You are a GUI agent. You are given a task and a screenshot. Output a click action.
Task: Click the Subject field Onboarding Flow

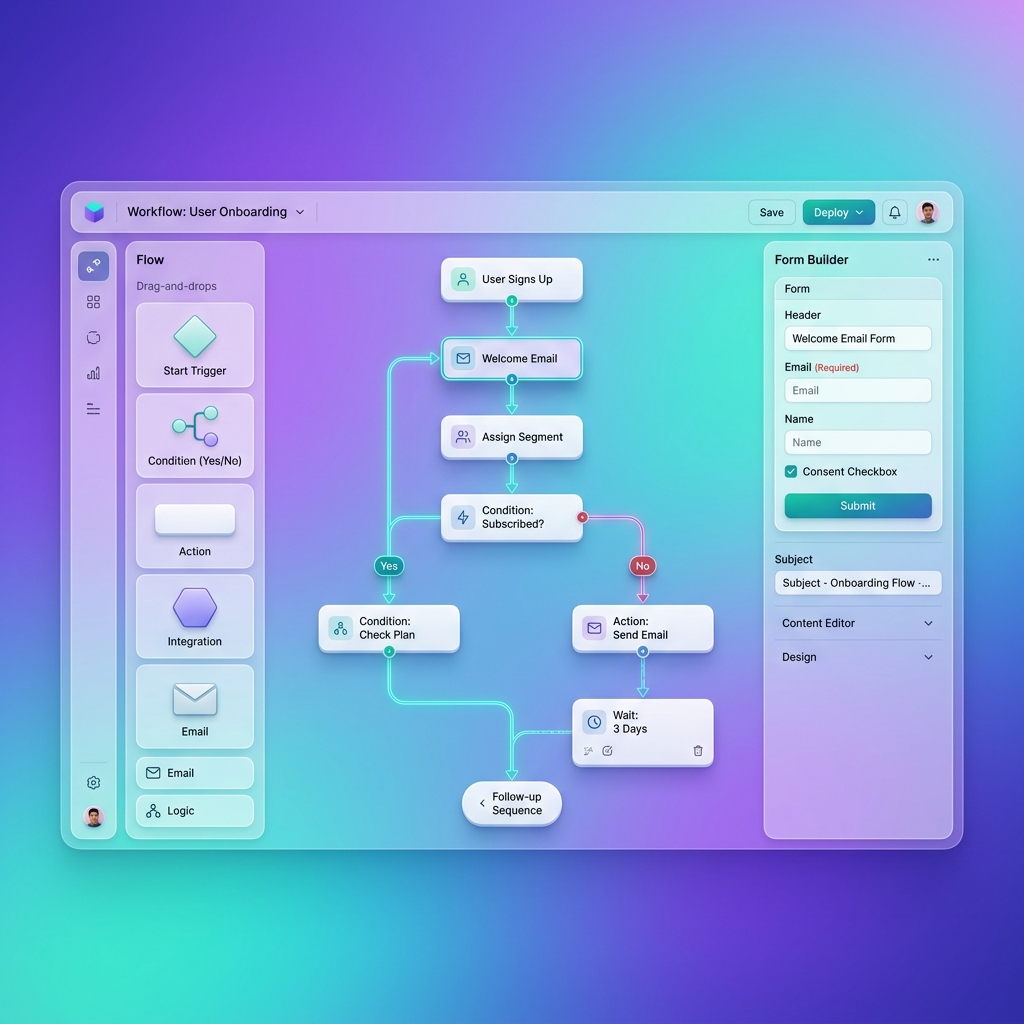(857, 583)
